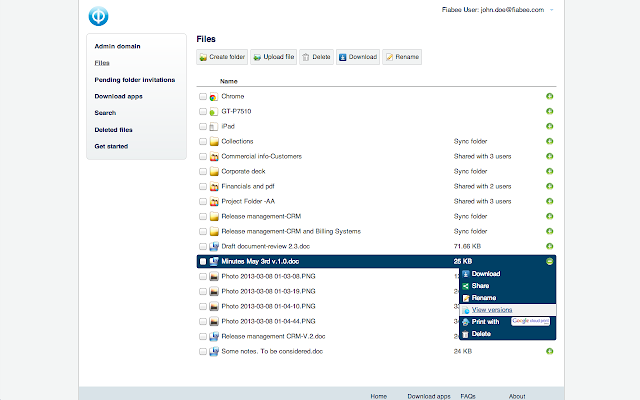Click the Upload file button
Image resolution: width=640 pixels, height=400 pixels.
pos(273,57)
